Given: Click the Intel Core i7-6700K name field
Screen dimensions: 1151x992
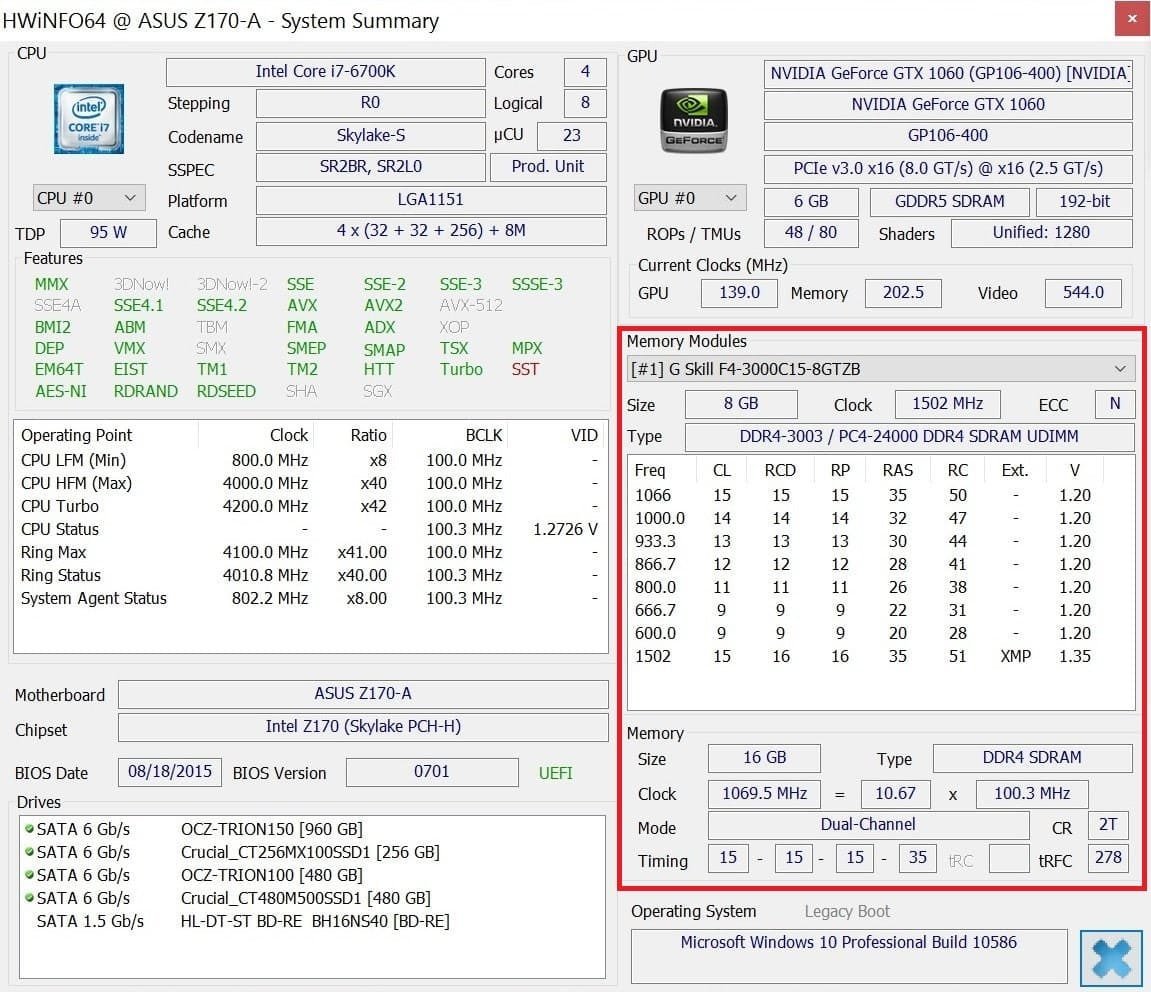Looking at the screenshot, I should (325, 72).
